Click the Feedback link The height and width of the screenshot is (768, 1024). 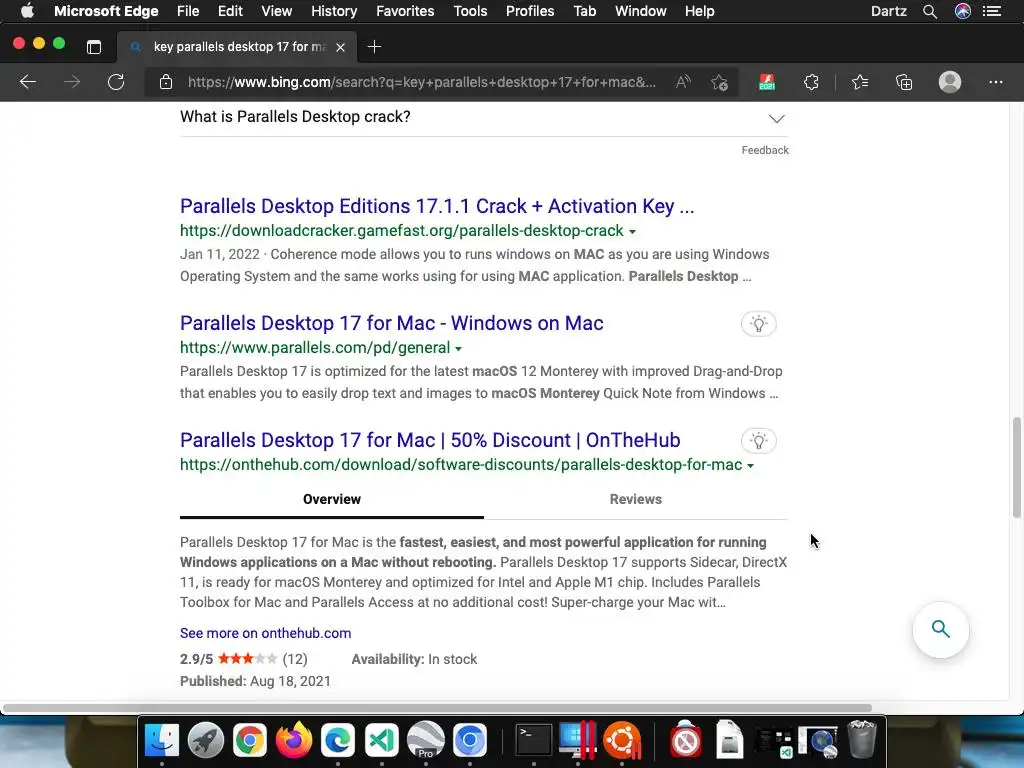765,150
